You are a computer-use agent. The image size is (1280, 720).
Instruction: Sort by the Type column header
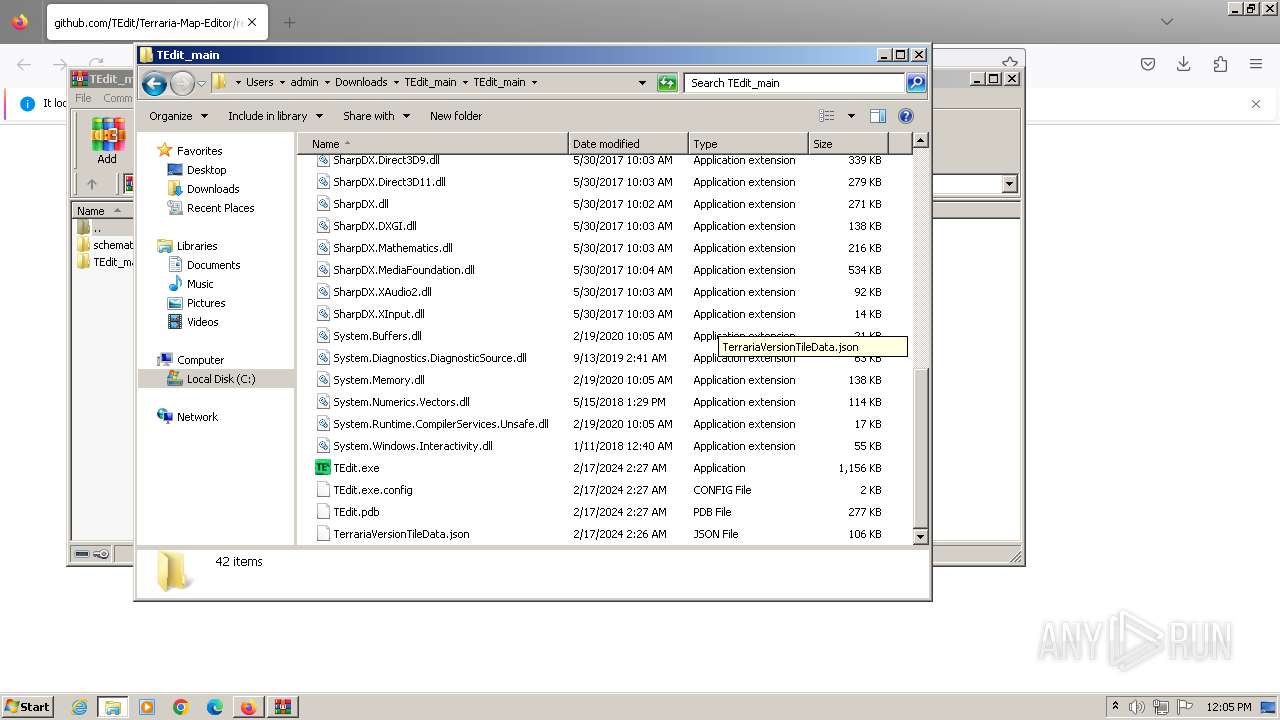coord(748,144)
